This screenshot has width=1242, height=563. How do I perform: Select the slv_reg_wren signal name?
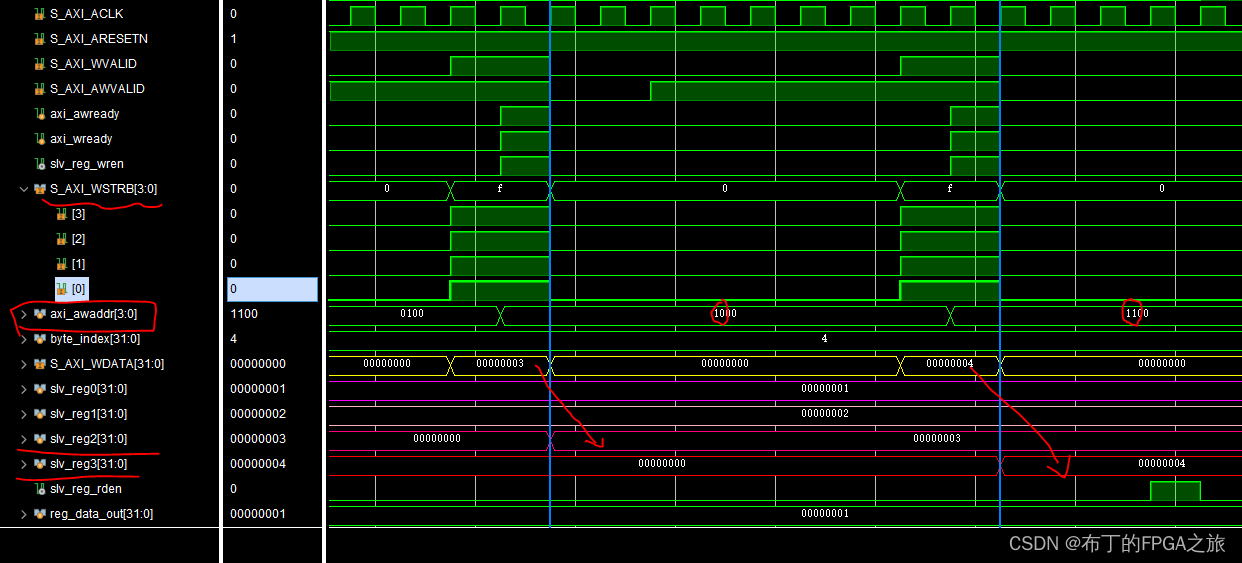[87, 164]
